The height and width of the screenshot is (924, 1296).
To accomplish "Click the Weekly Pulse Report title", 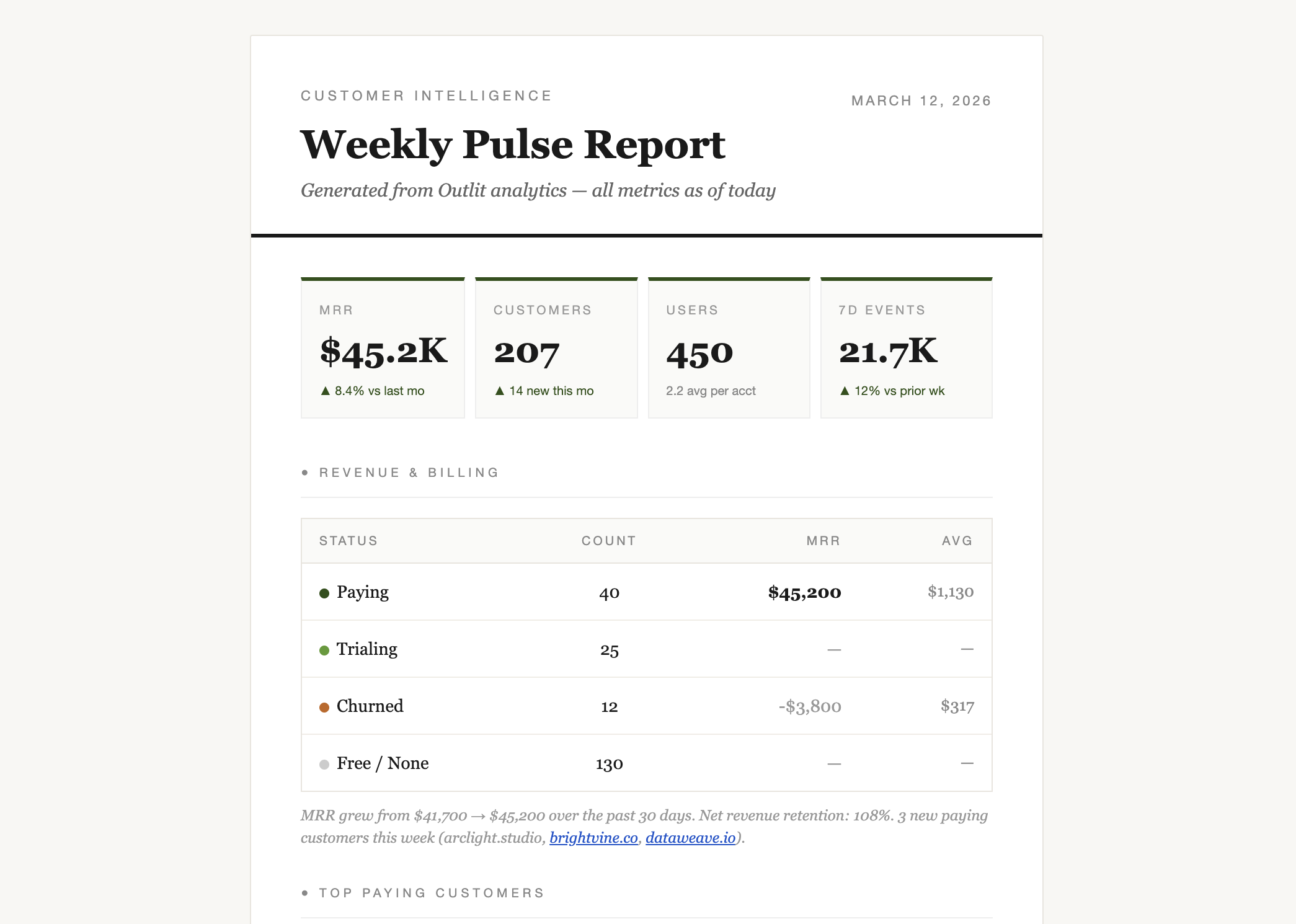I will [512, 144].
